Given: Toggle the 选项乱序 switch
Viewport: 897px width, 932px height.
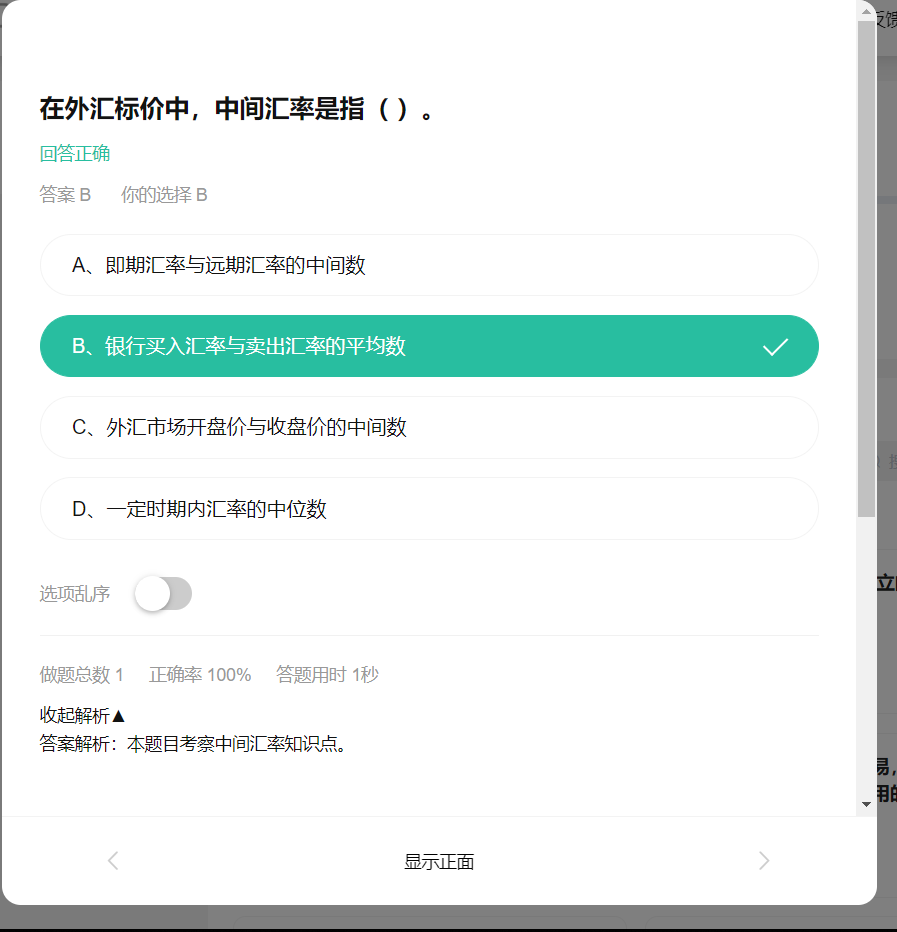Looking at the screenshot, I should (x=163, y=593).
